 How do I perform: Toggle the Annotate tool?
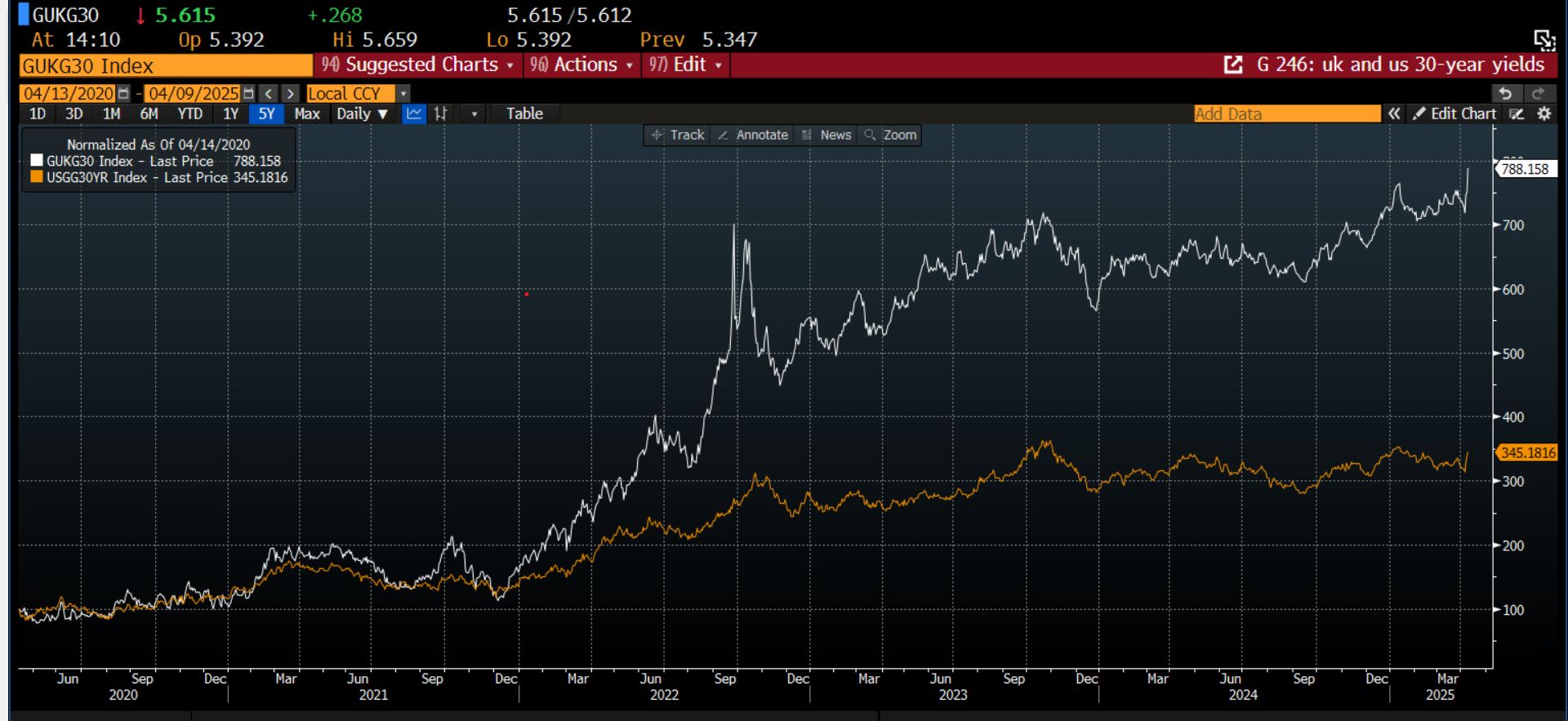pos(753,135)
